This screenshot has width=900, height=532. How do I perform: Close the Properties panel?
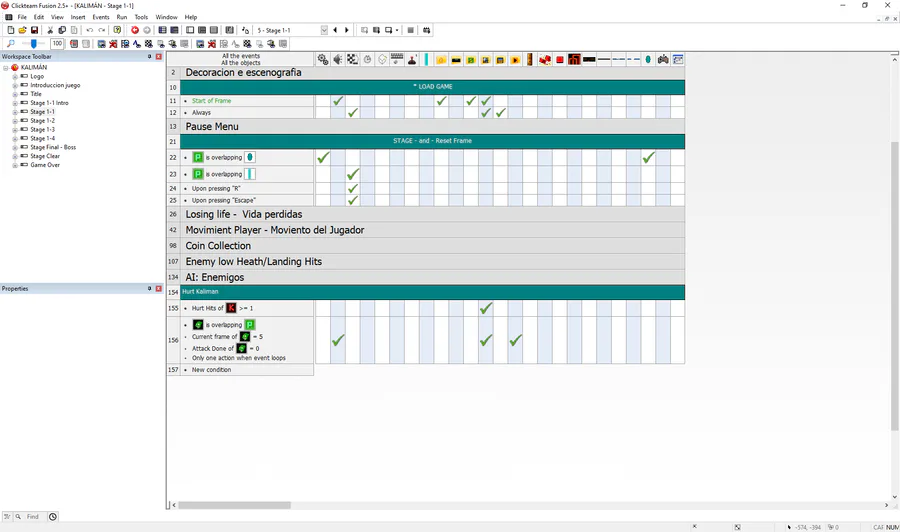pyautogui.click(x=159, y=289)
